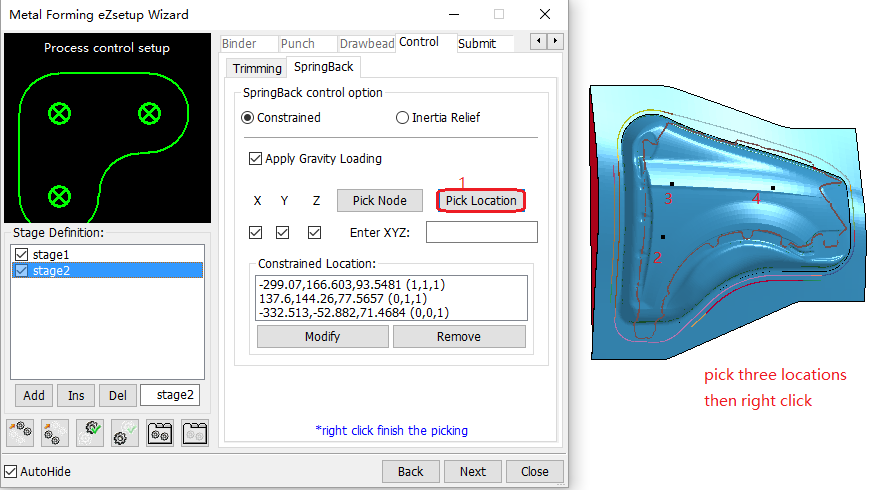Open the Punch tab
This screenshot has height=490, width=871.
click(x=308, y=43)
